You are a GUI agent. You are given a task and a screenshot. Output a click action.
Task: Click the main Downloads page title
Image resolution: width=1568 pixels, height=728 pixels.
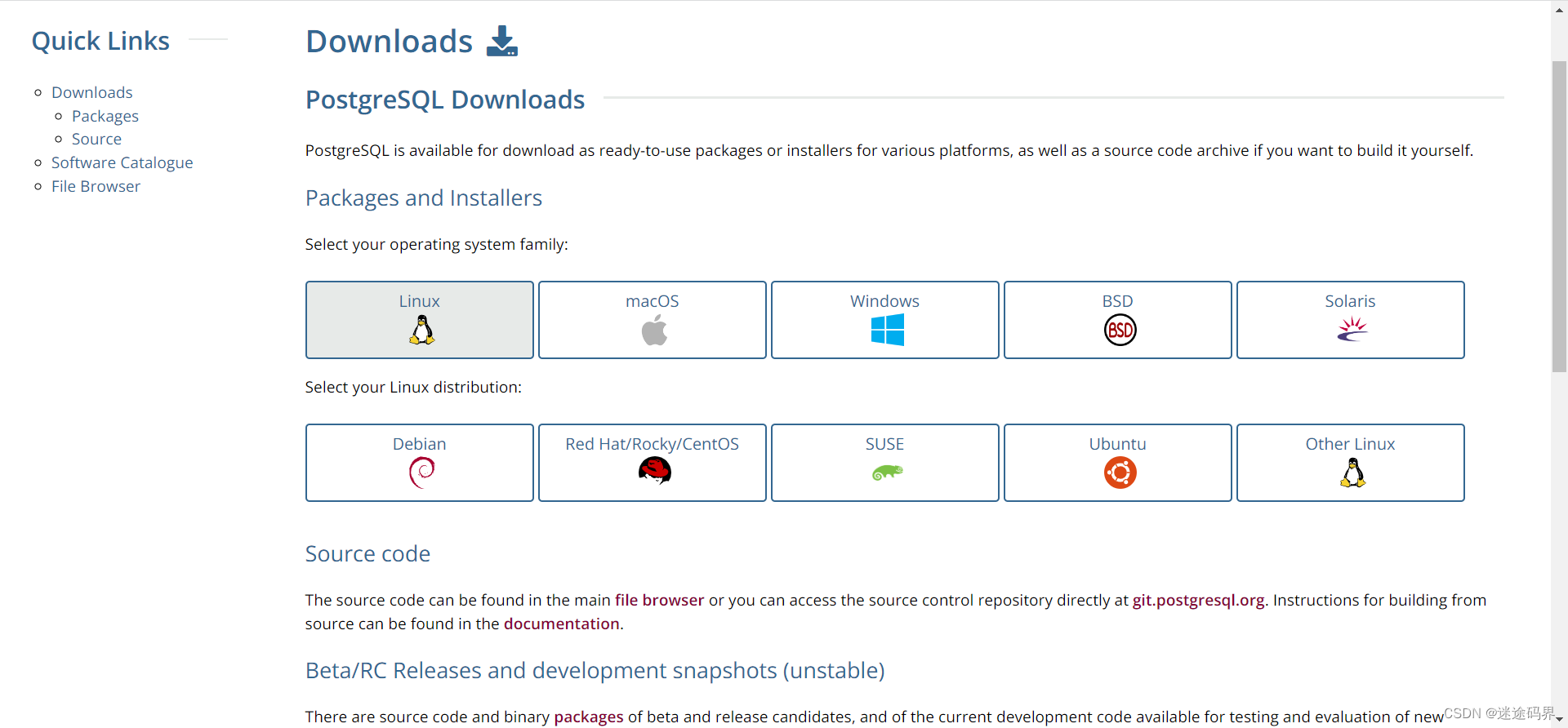point(390,41)
